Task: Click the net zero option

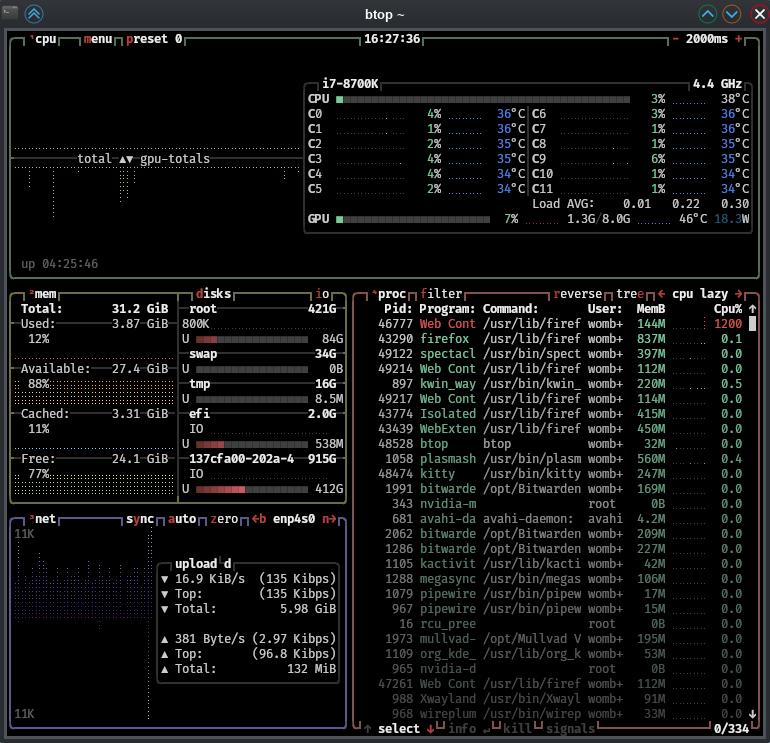Action: pyautogui.click(x=224, y=519)
